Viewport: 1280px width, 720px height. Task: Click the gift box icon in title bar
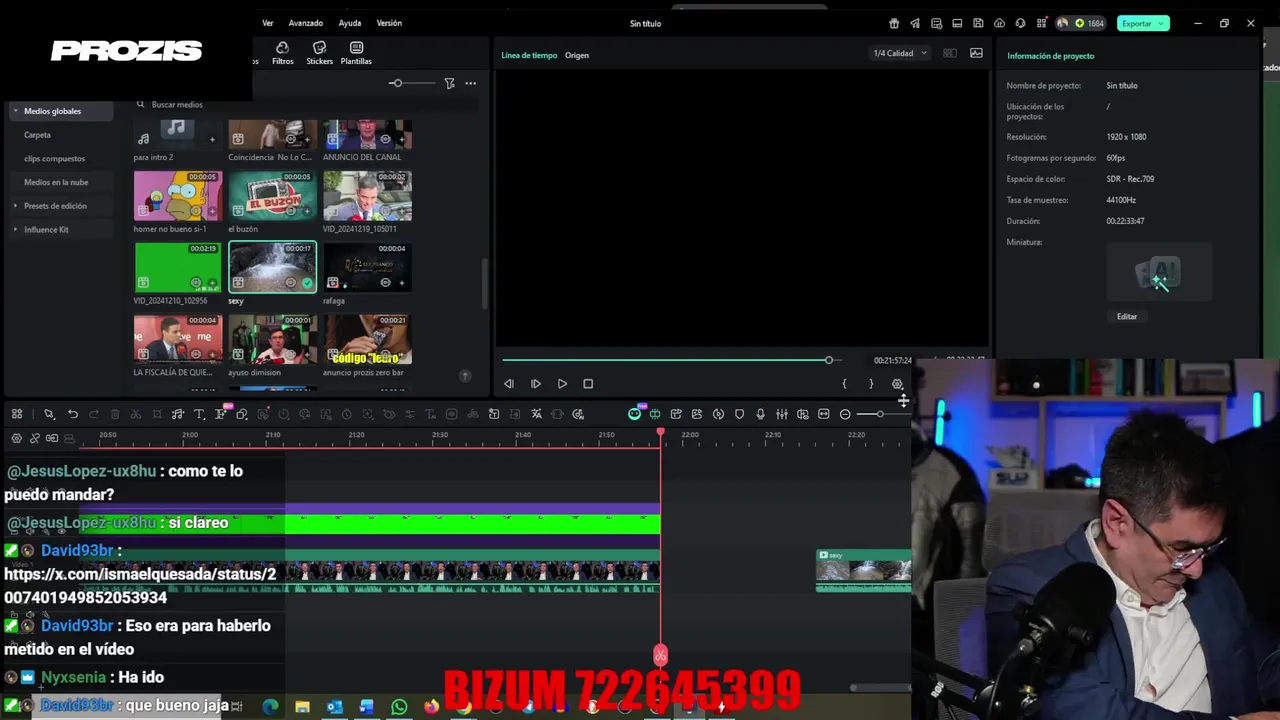894,23
